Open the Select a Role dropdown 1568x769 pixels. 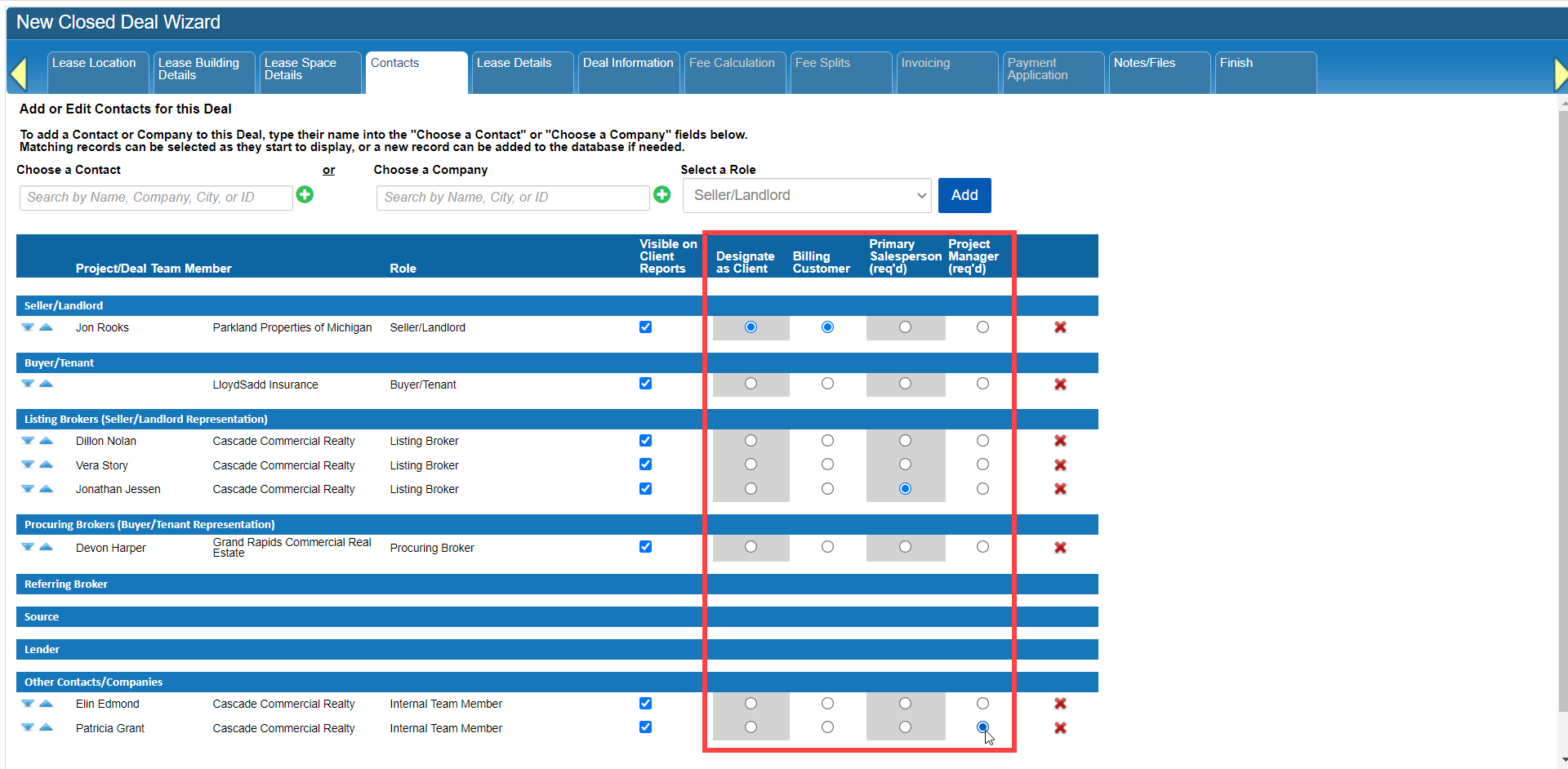[807, 196]
